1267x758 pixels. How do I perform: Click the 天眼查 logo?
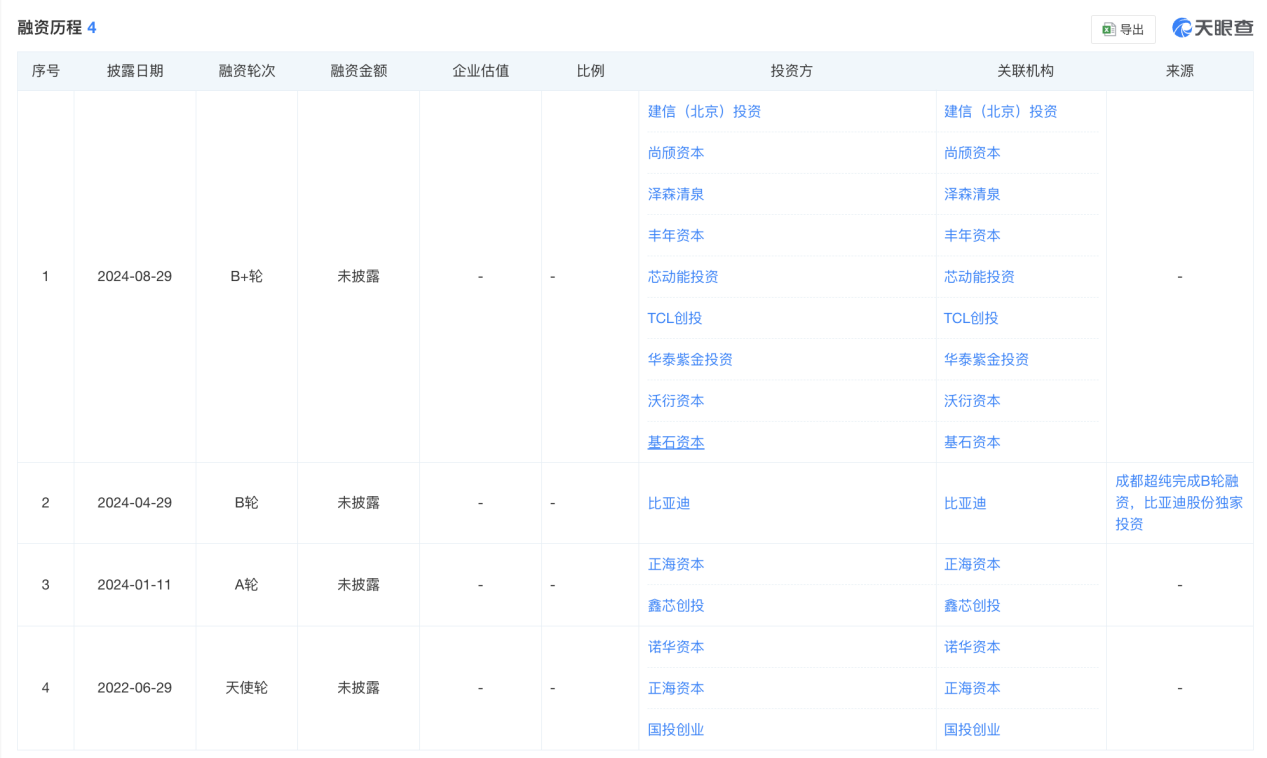click(x=1212, y=28)
